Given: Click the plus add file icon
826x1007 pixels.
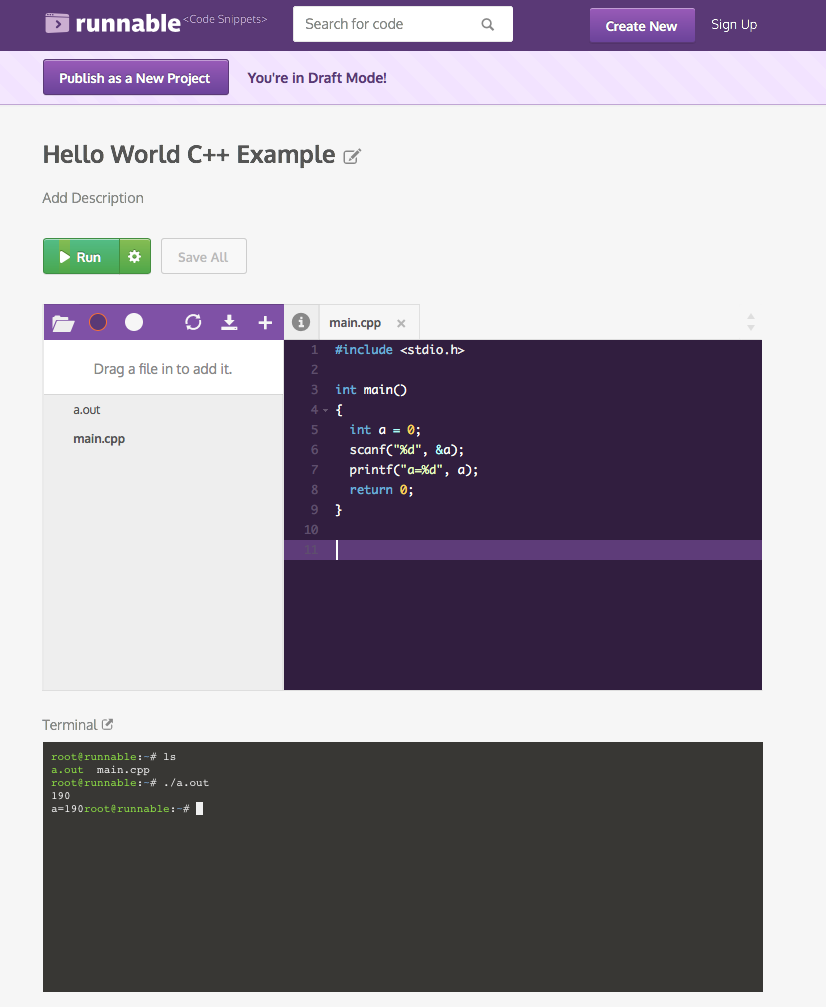Looking at the screenshot, I should point(265,322).
